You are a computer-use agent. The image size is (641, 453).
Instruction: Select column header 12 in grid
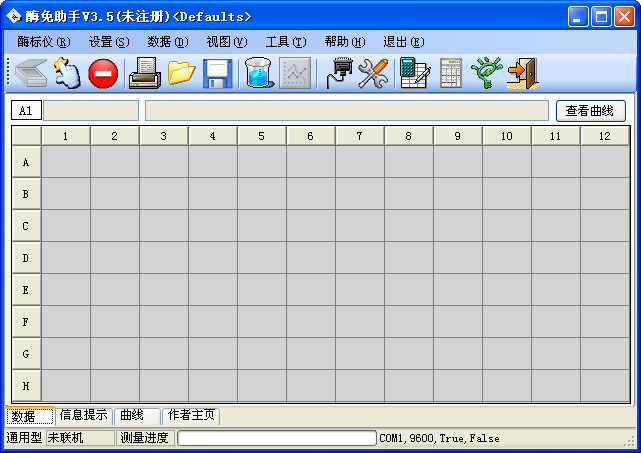[604, 136]
